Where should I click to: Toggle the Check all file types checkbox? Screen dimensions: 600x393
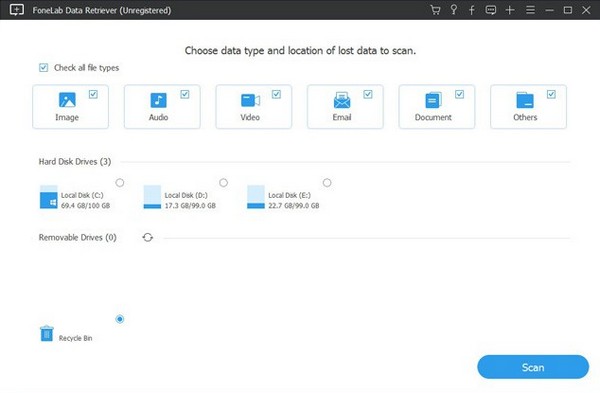[44, 68]
